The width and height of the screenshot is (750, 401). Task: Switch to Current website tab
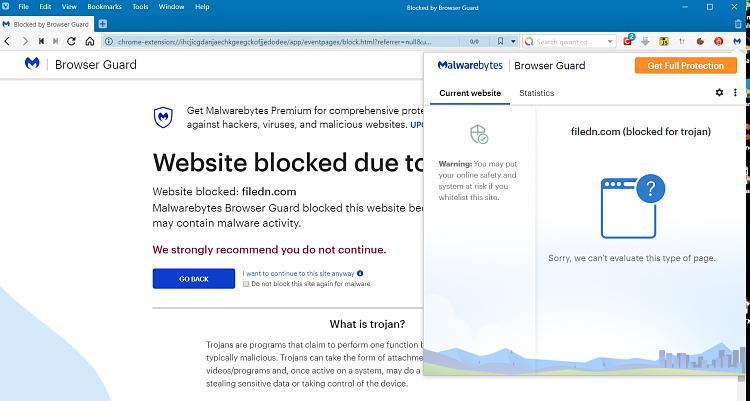pos(470,93)
